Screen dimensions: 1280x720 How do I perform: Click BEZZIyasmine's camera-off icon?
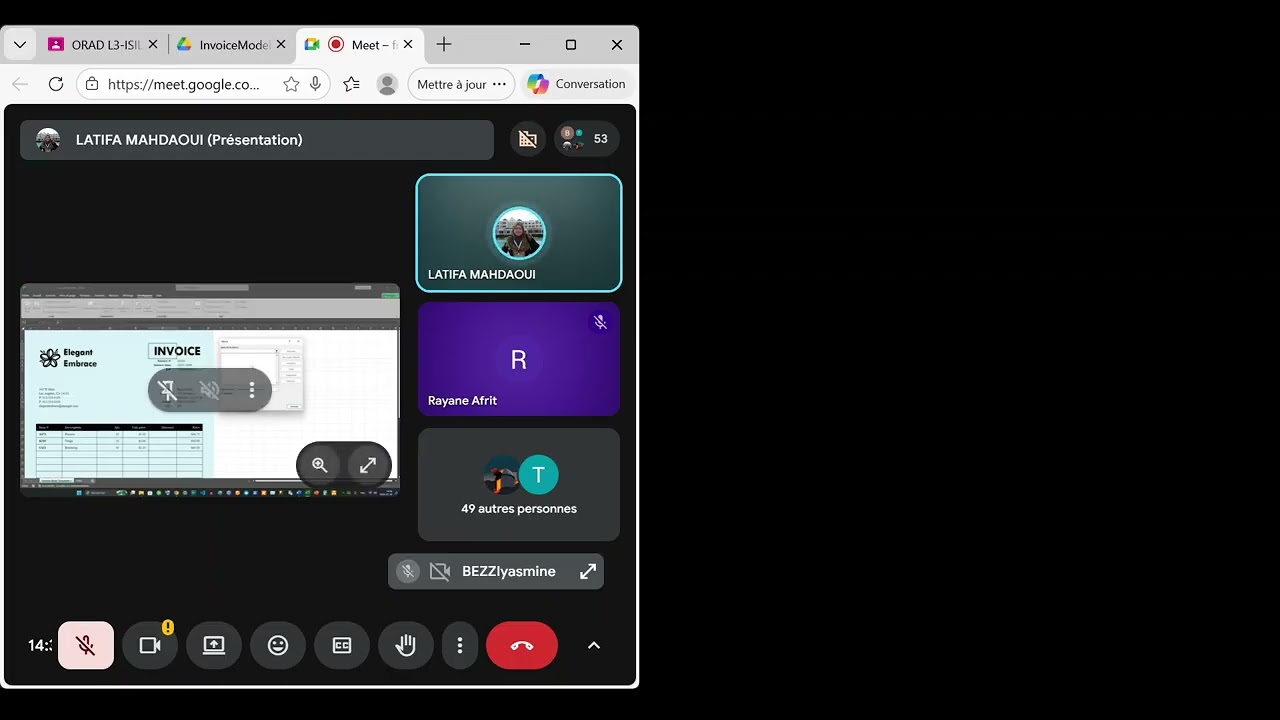440,572
